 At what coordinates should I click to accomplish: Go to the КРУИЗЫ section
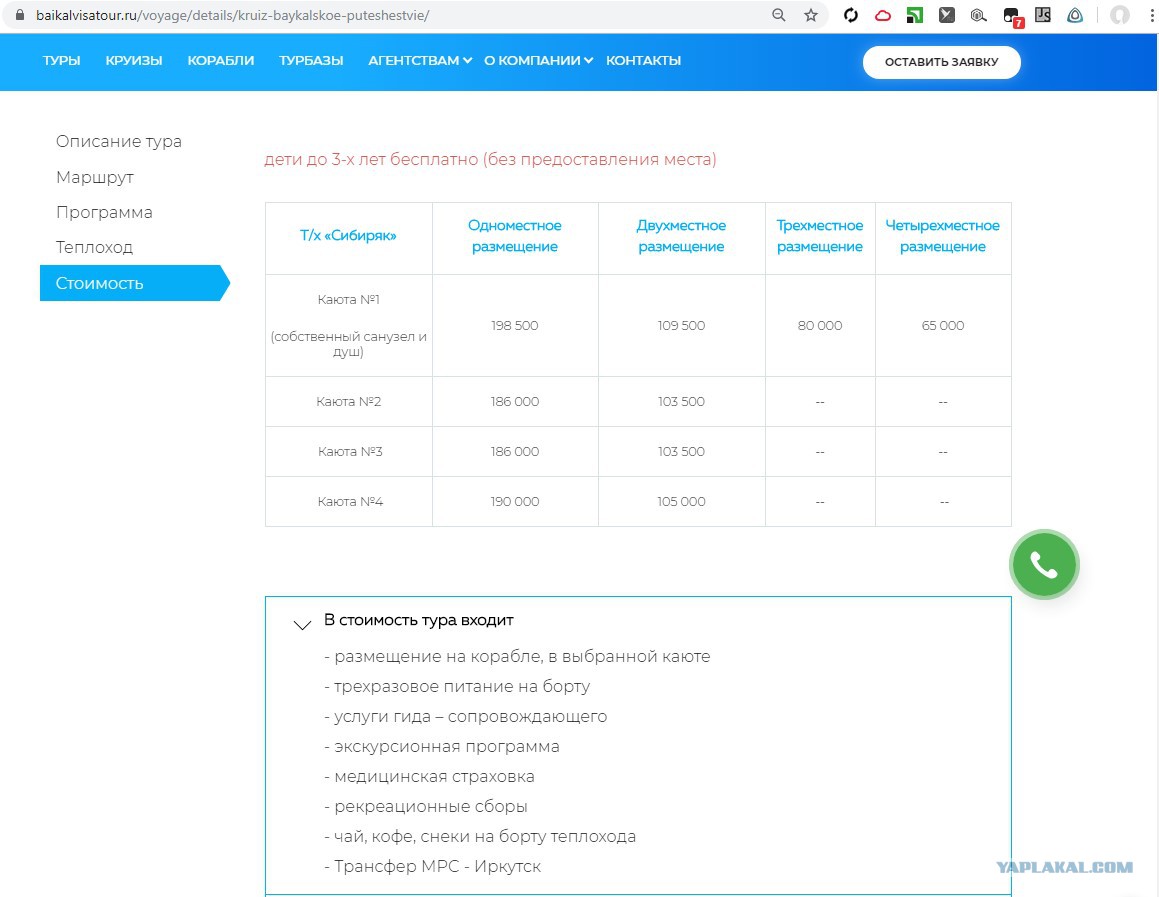[134, 61]
